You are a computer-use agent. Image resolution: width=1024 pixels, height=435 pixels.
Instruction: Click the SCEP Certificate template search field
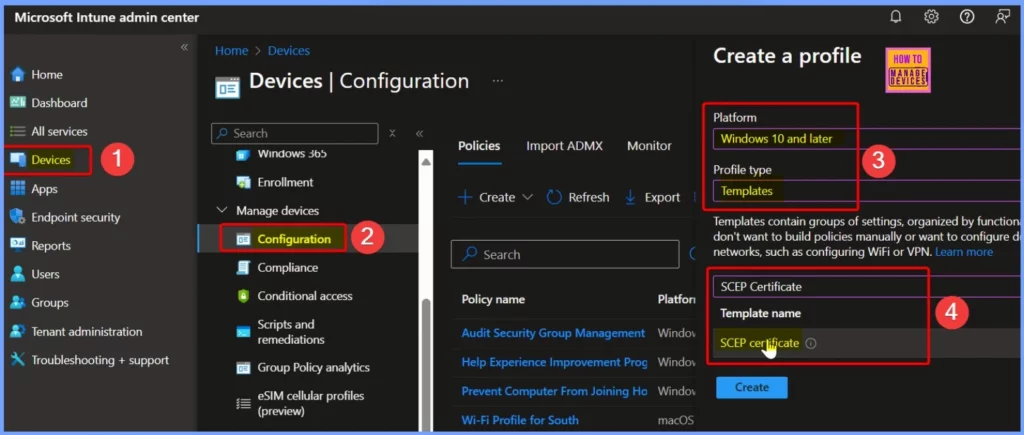[x=868, y=286]
